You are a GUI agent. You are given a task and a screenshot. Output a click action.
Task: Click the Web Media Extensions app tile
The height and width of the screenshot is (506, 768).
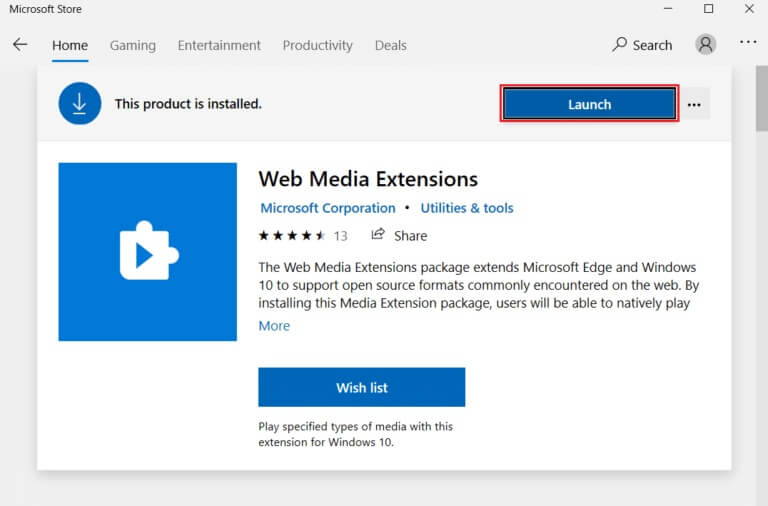(x=147, y=252)
